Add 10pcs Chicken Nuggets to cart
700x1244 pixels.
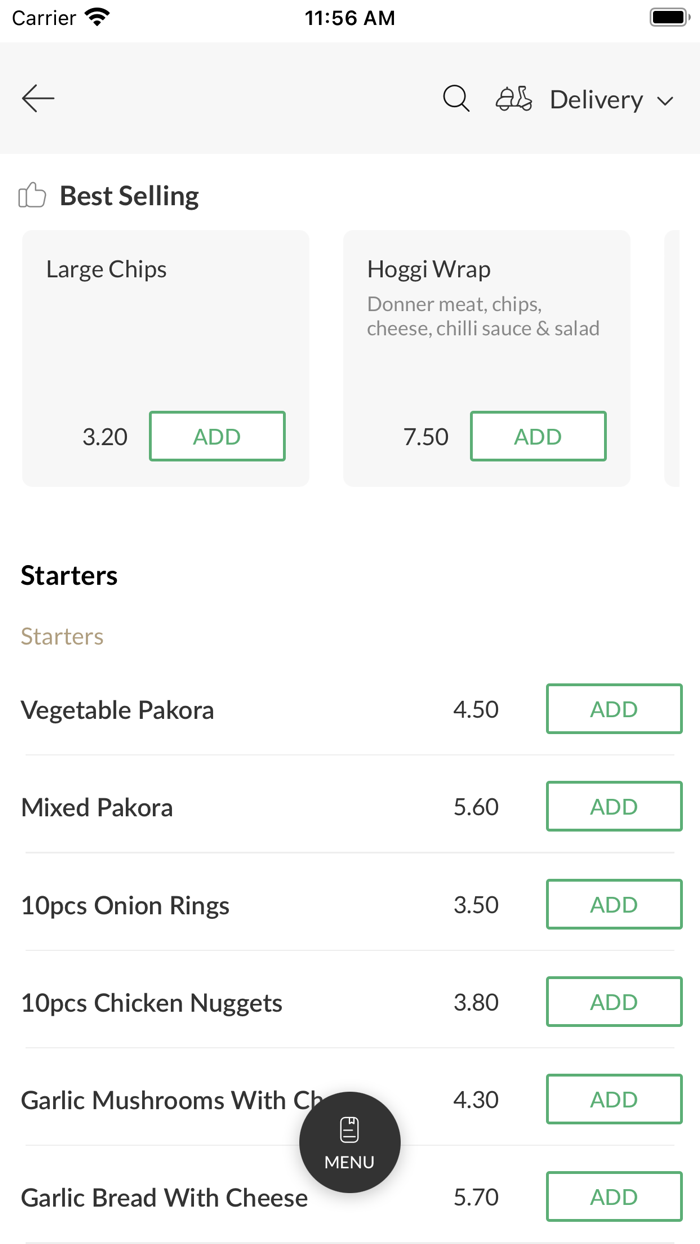613,1001
